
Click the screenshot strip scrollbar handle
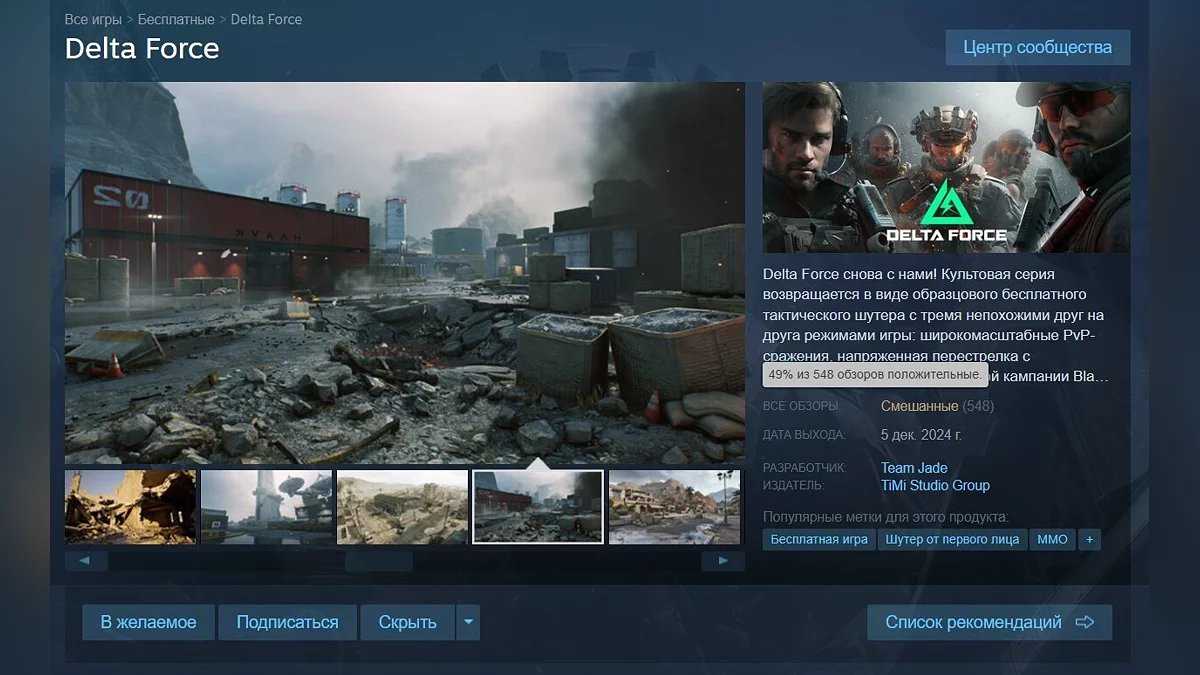pos(378,561)
